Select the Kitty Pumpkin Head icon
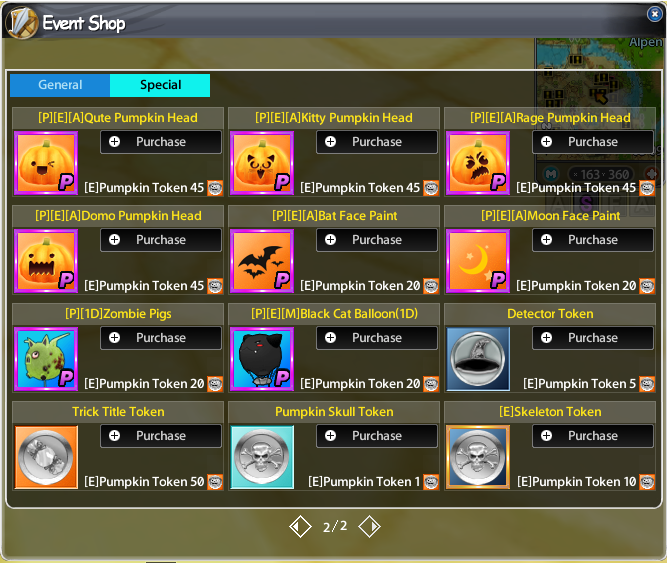Image resolution: width=667 pixels, height=563 pixels. 262,163
